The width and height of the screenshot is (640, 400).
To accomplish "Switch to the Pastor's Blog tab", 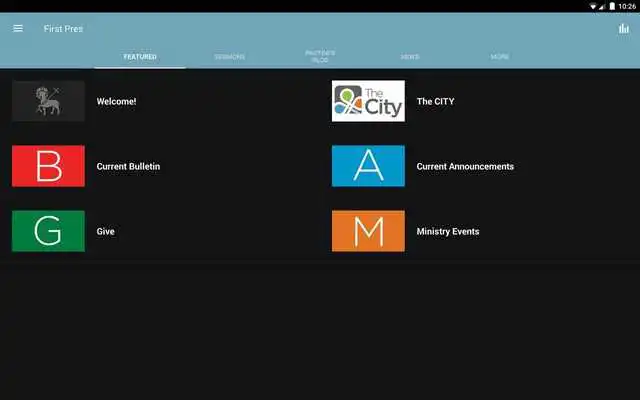I will click(320, 56).
